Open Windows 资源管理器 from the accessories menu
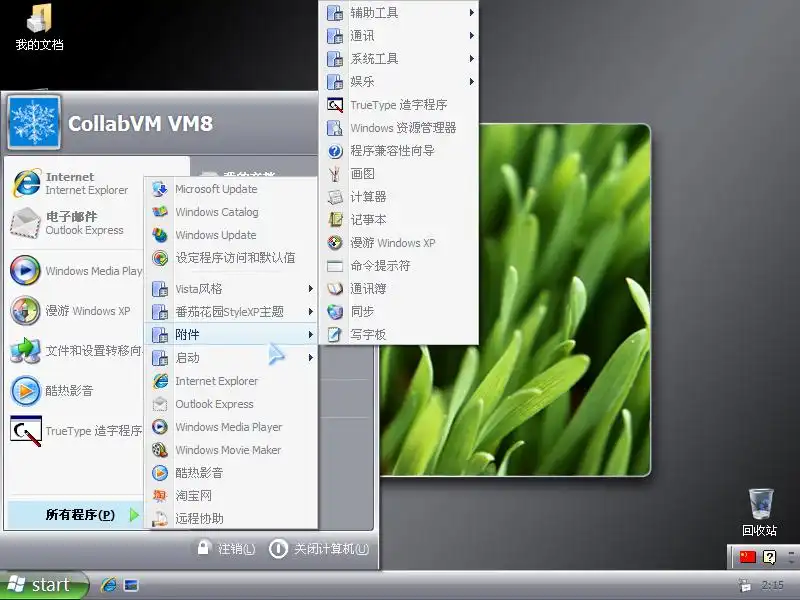 point(399,128)
